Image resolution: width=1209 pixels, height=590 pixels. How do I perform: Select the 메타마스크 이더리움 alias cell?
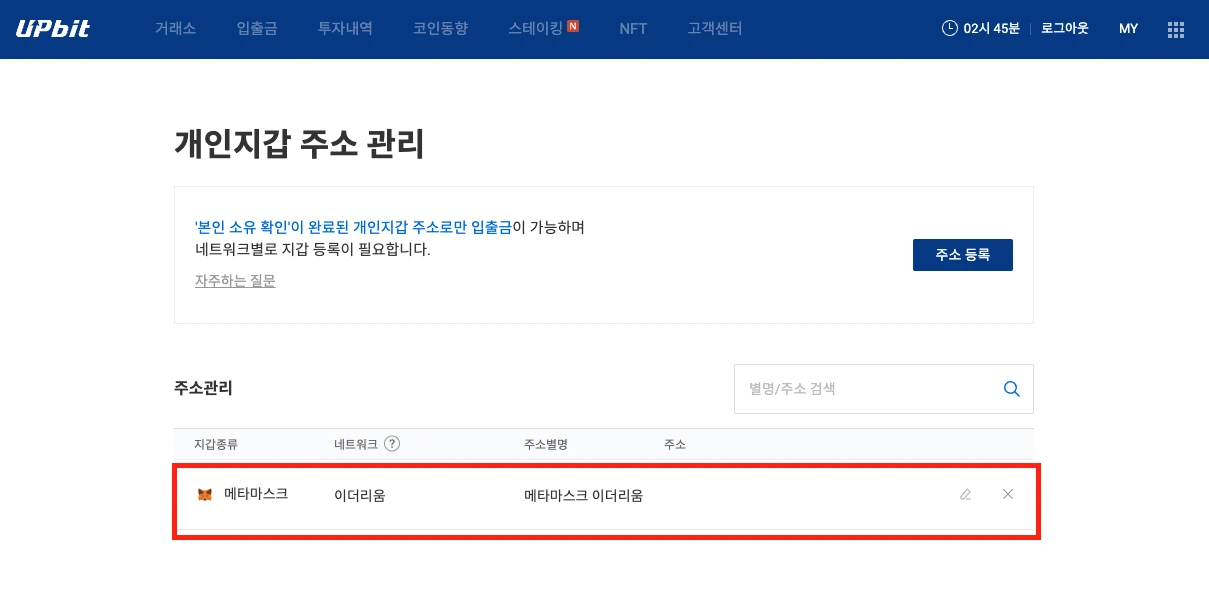pos(583,495)
